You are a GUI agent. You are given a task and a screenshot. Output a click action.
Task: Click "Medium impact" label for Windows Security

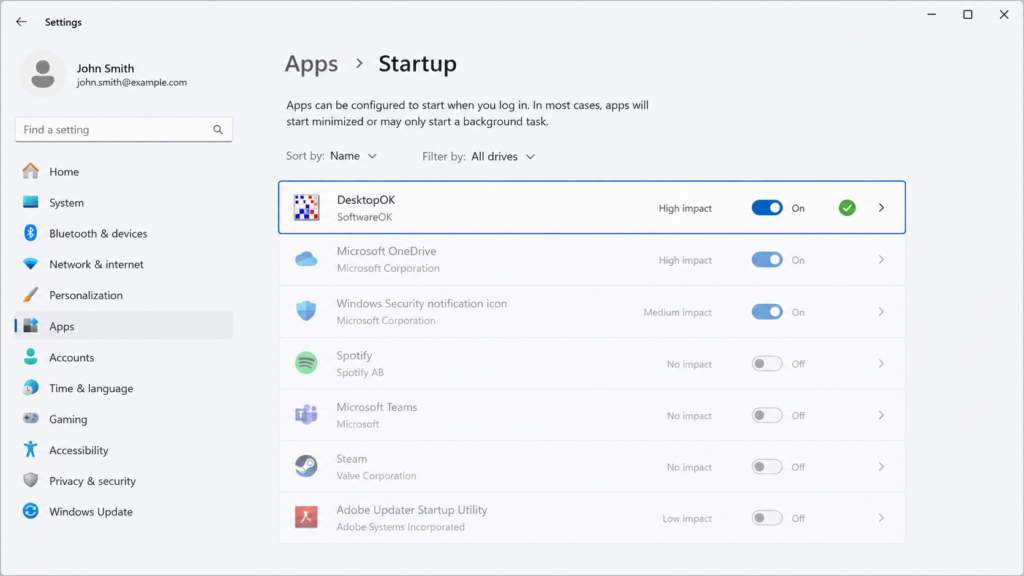point(677,312)
